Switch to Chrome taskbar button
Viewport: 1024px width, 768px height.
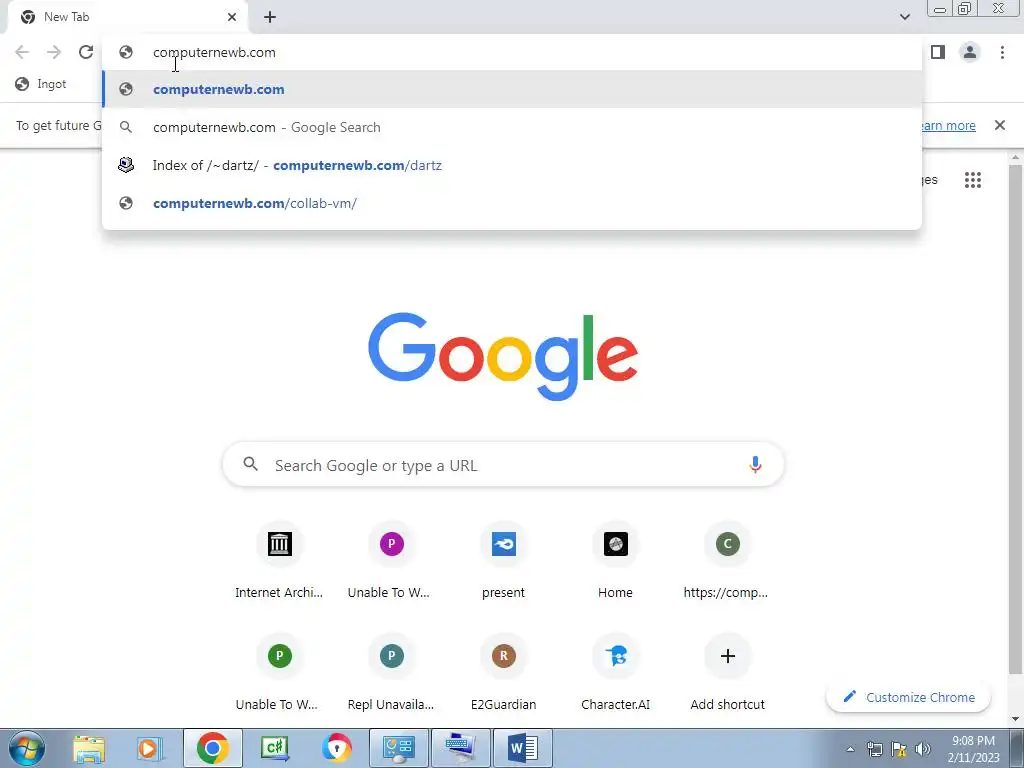pyautogui.click(x=212, y=748)
